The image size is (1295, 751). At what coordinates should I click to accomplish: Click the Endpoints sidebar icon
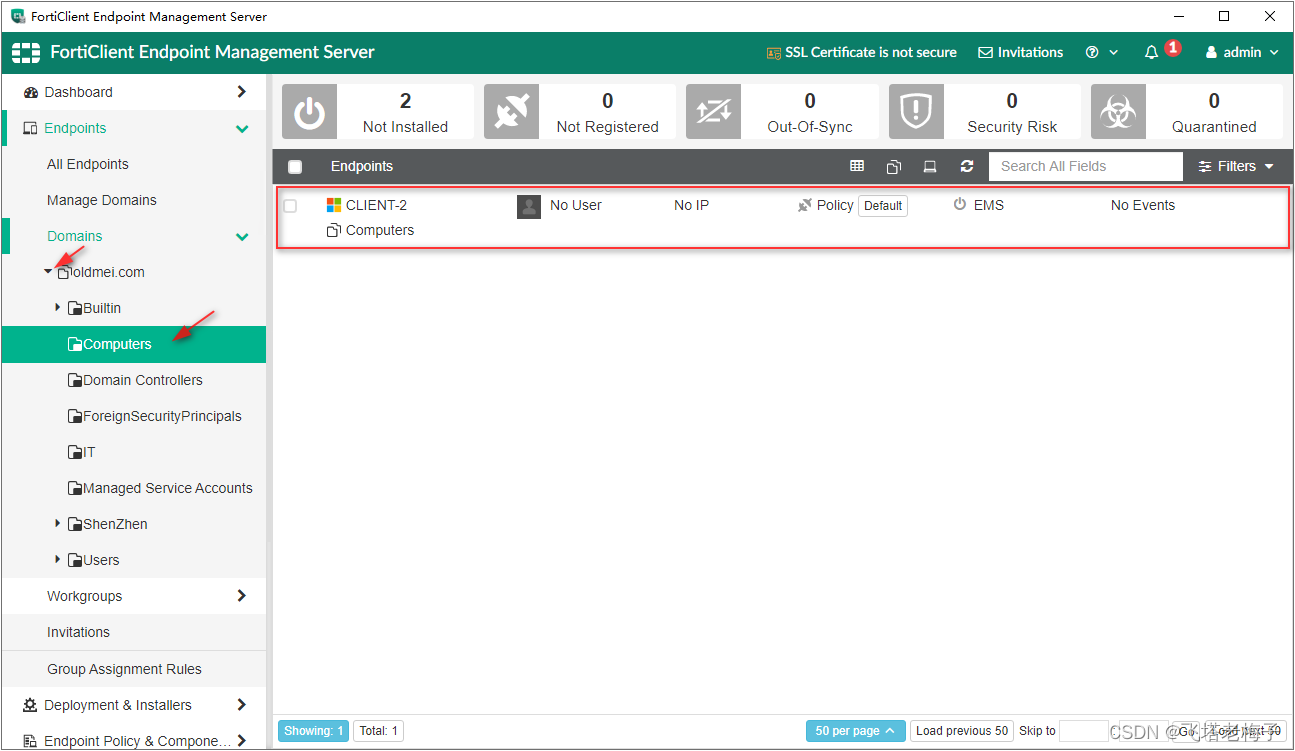[x=30, y=128]
